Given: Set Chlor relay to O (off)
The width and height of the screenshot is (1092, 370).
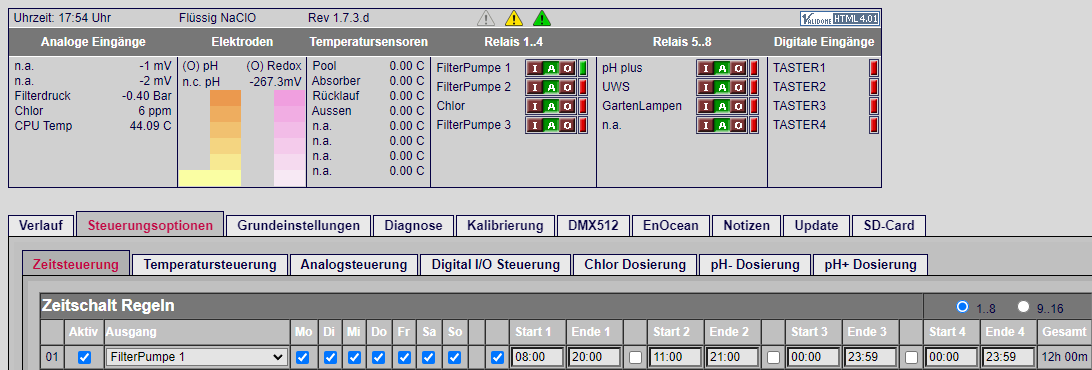Looking at the screenshot, I should [567, 106].
